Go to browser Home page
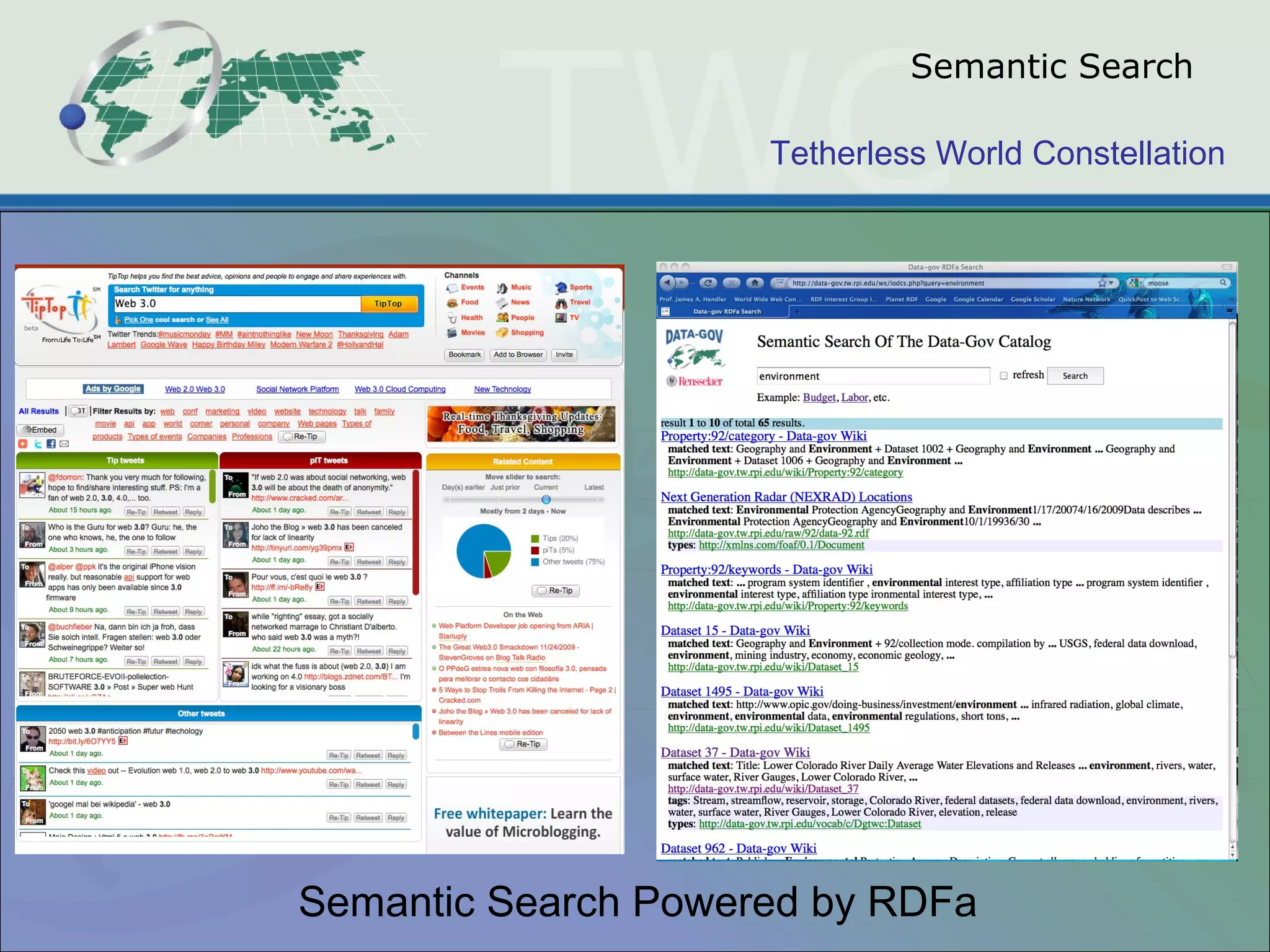 click(755, 283)
